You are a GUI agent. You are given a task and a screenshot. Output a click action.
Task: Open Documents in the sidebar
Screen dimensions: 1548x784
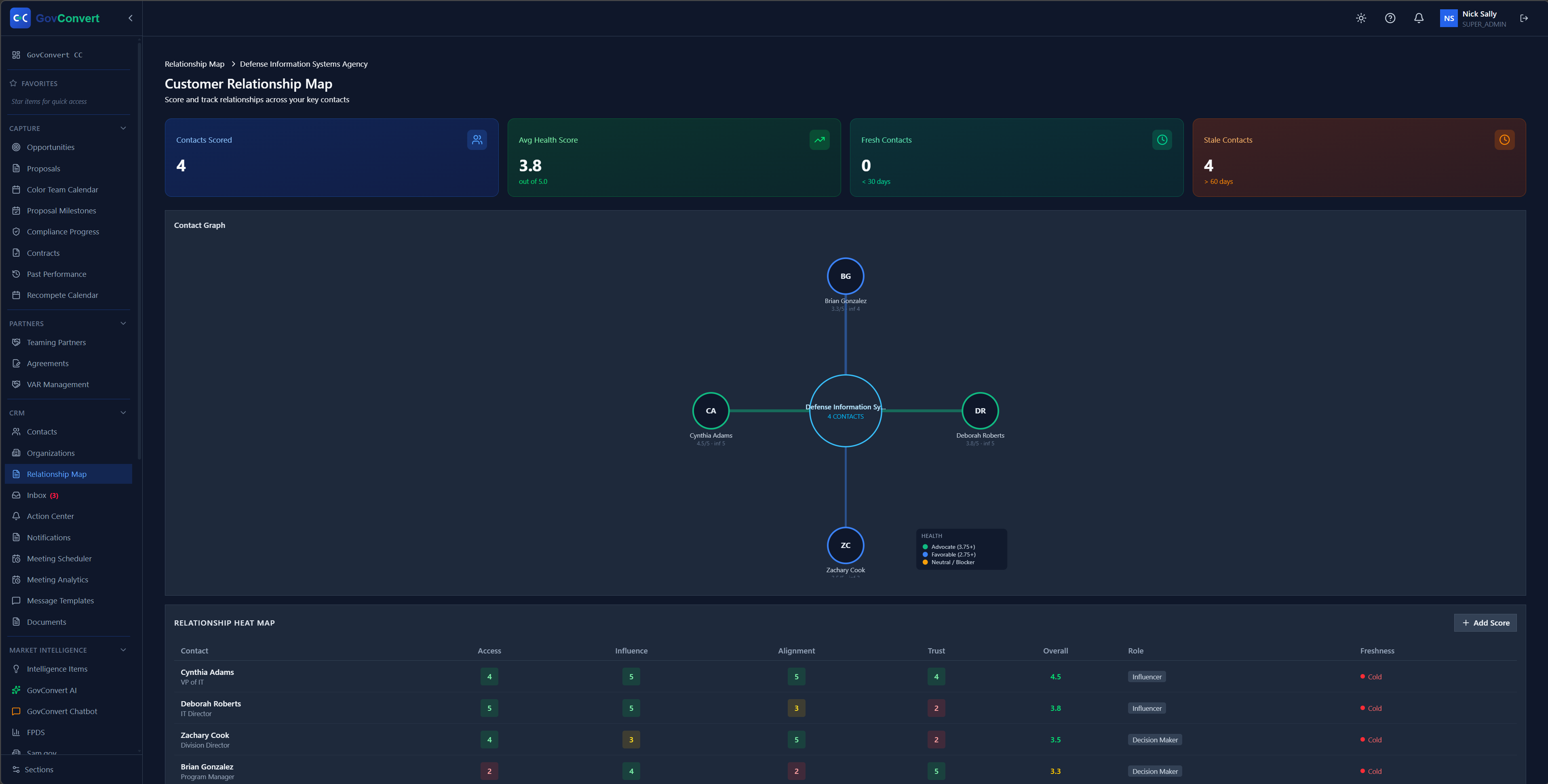tap(68, 622)
